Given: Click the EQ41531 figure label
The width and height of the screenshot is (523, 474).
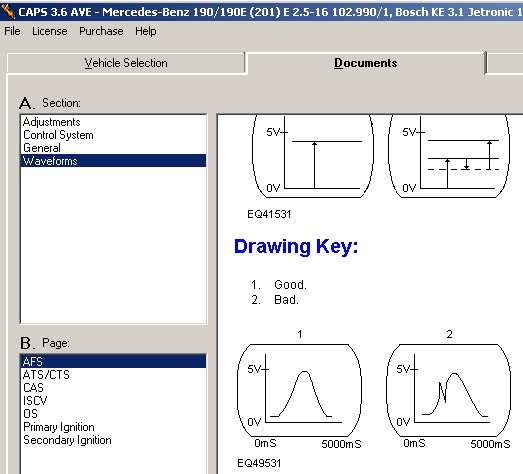Looking at the screenshot, I should point(269,214).
